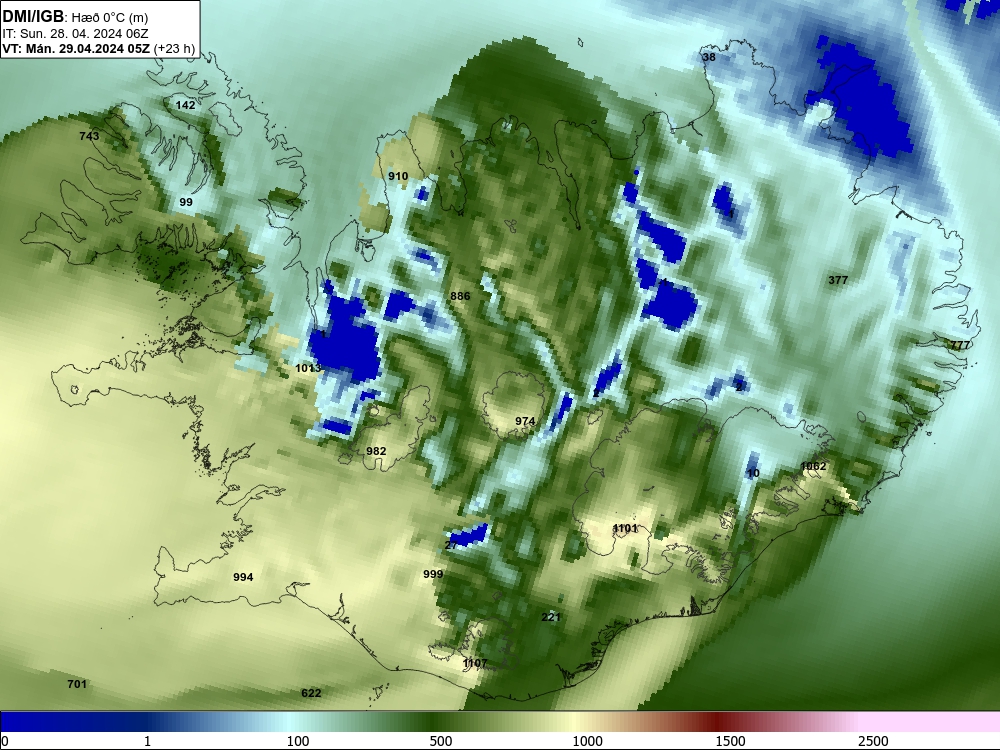The width and height of the screenshot is (1000, 750).
Task: Click the map value 982
Action: (x=376, y=451)
